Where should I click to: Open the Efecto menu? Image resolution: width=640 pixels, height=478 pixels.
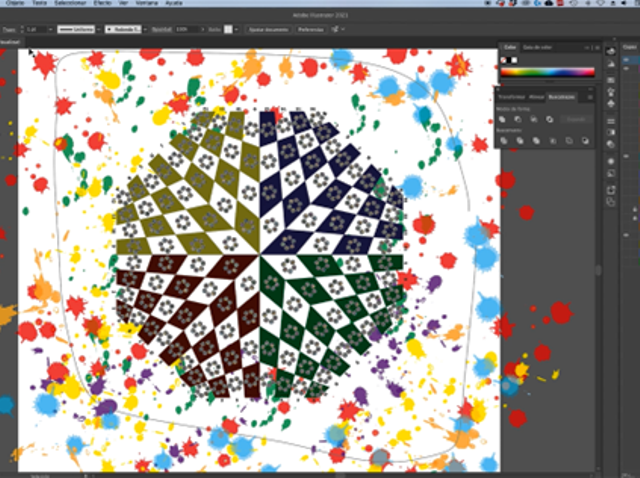[102, 2]
